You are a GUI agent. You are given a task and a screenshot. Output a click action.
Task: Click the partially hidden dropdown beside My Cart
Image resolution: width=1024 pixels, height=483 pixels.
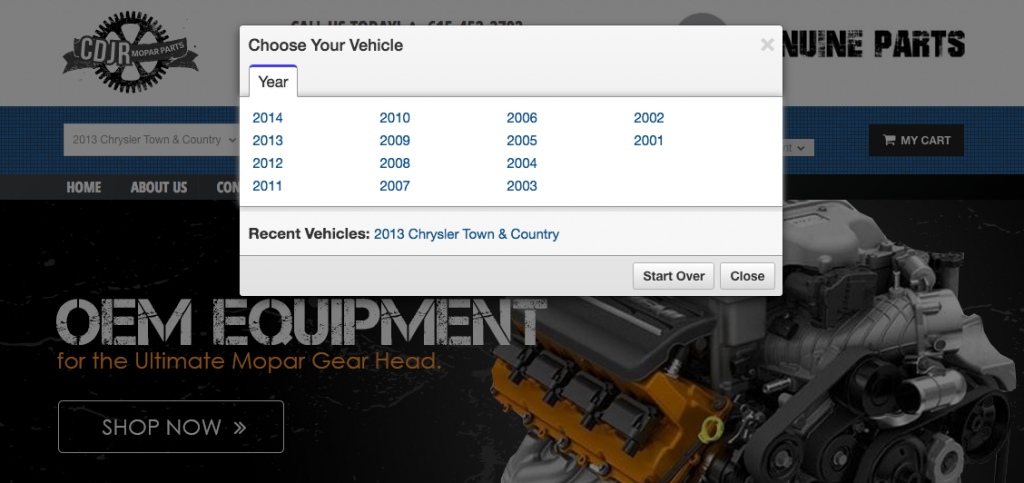798,148
